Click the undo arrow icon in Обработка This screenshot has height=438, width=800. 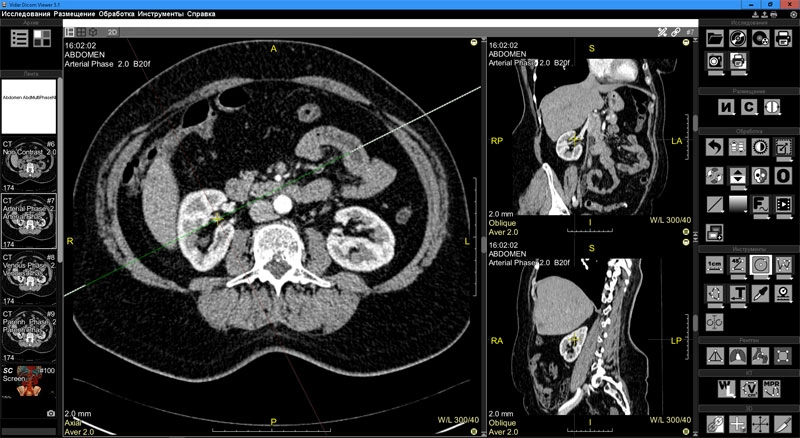click(714, 148)
